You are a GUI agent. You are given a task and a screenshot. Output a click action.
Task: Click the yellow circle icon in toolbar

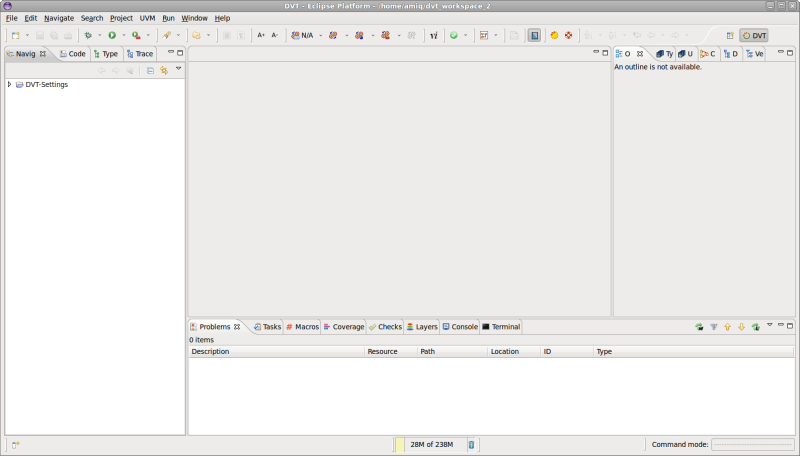(x=554, y=35)
